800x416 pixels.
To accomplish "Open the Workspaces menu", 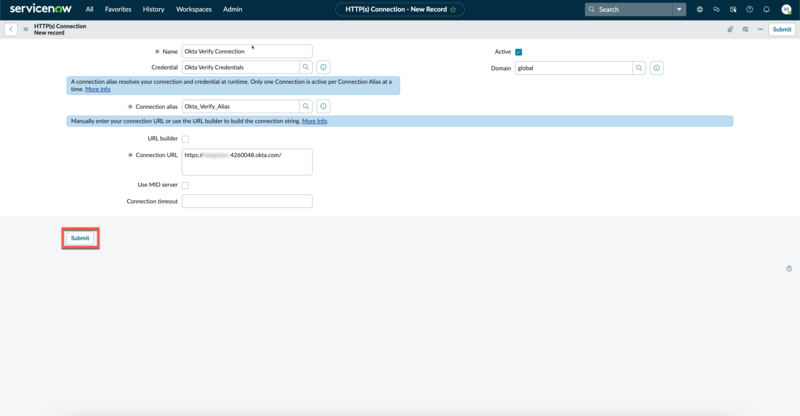I will click(x=194, y=9).
